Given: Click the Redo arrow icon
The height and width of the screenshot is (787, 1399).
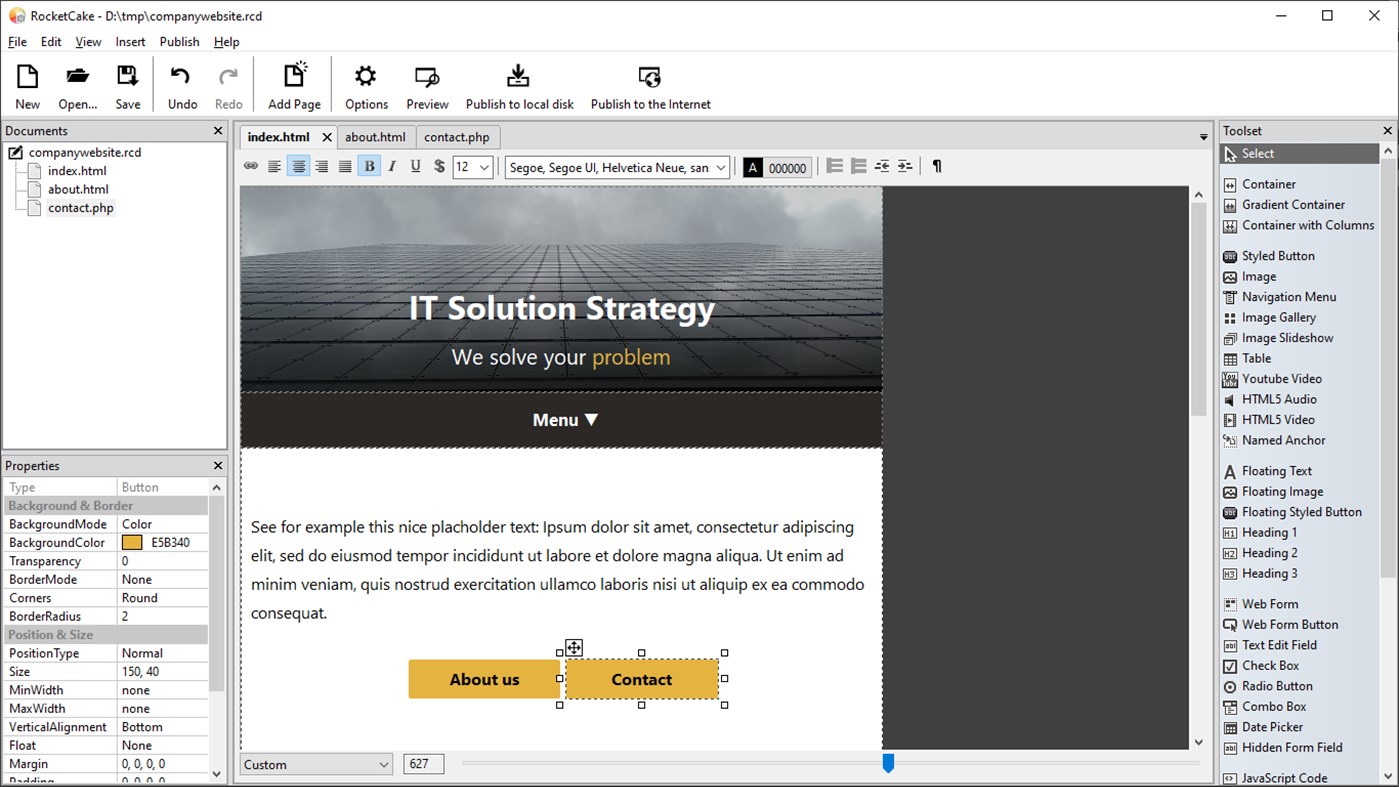Looking at the screenshot, I should coord(229,86).
